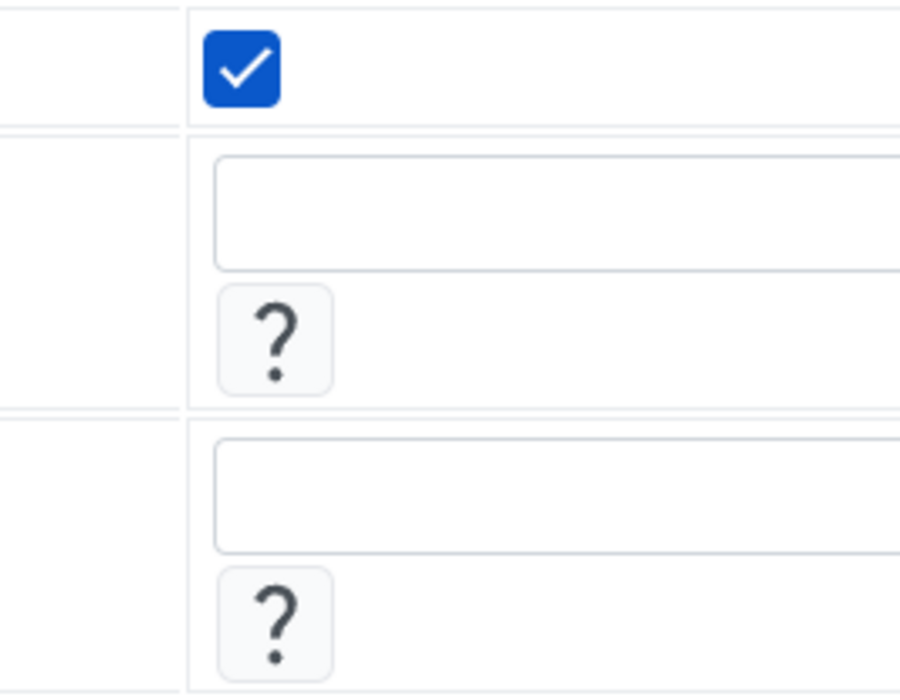The width and height of the screenshot is (900, 700).
Task: Uncheck the blue checked checkbox
Action: [242, 69]
